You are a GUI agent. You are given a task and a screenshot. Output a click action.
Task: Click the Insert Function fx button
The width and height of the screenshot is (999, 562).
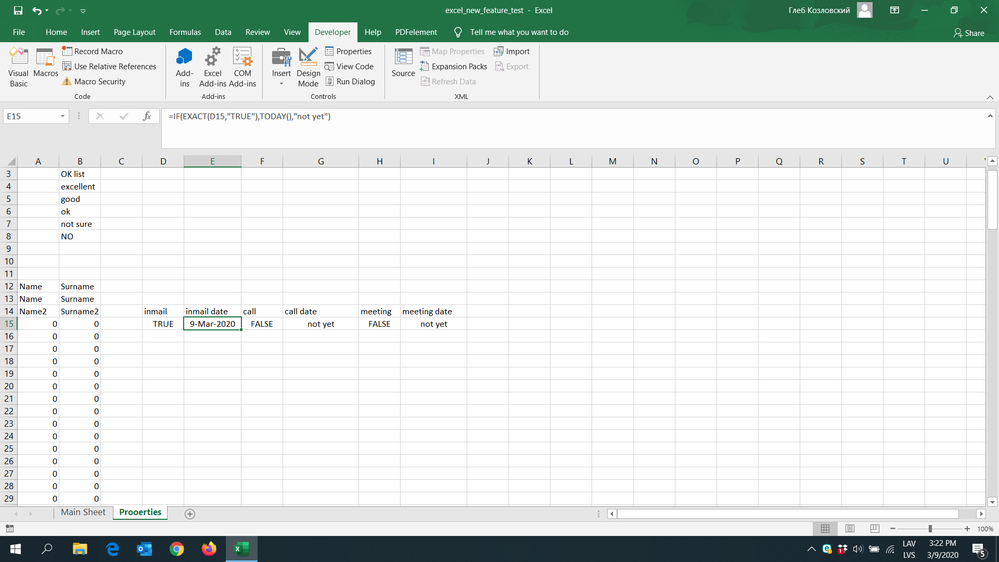tap(147, 116)
